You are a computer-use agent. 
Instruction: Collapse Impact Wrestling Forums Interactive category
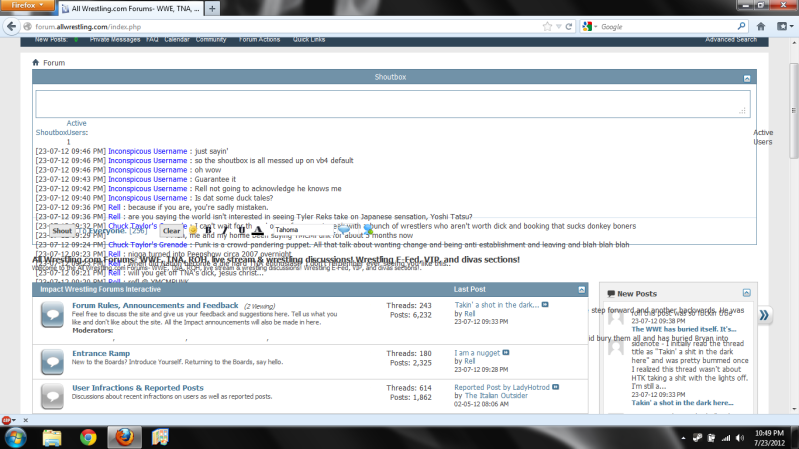tap(581, 289)
